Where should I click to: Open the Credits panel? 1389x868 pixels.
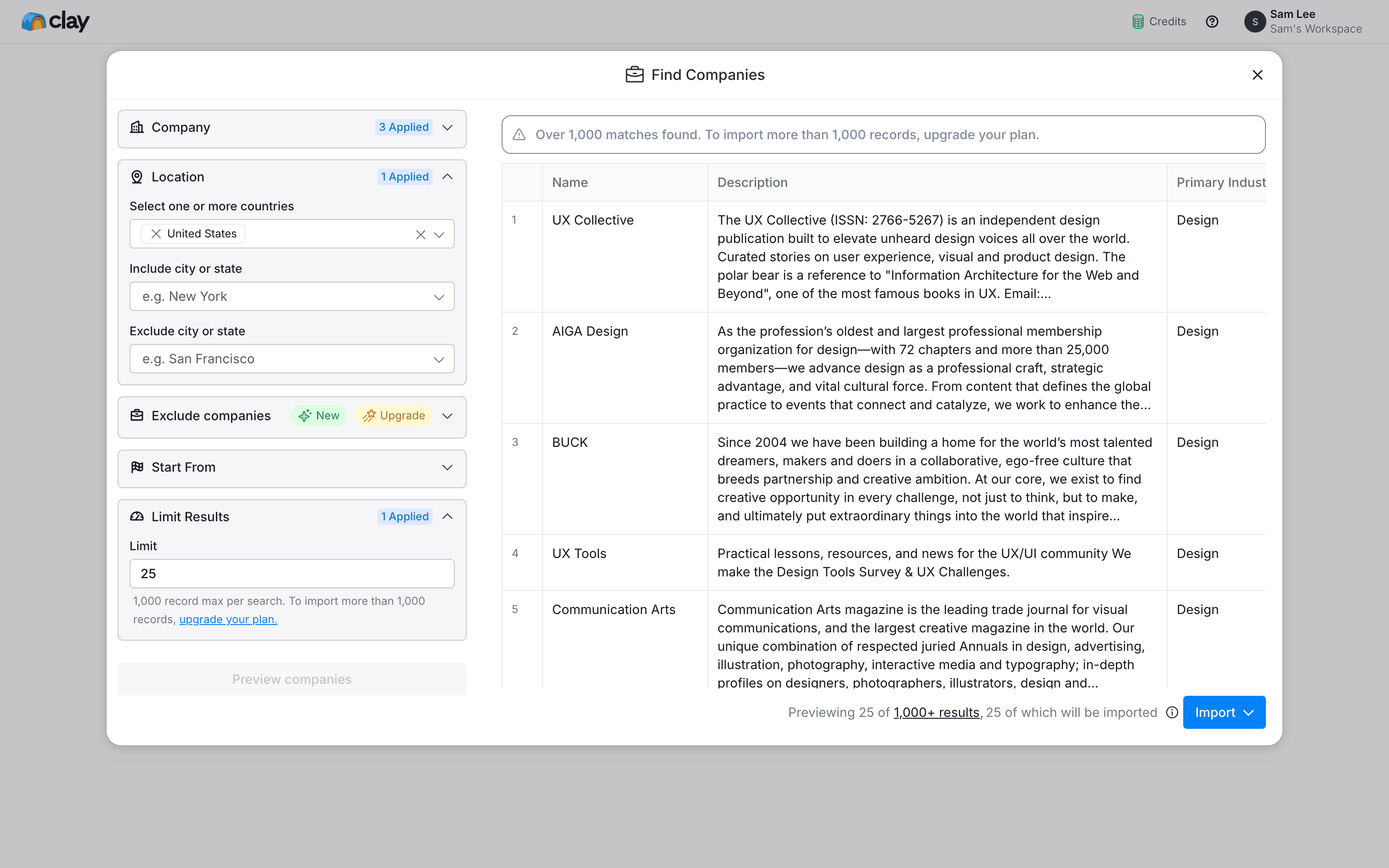pos(1158,21)
